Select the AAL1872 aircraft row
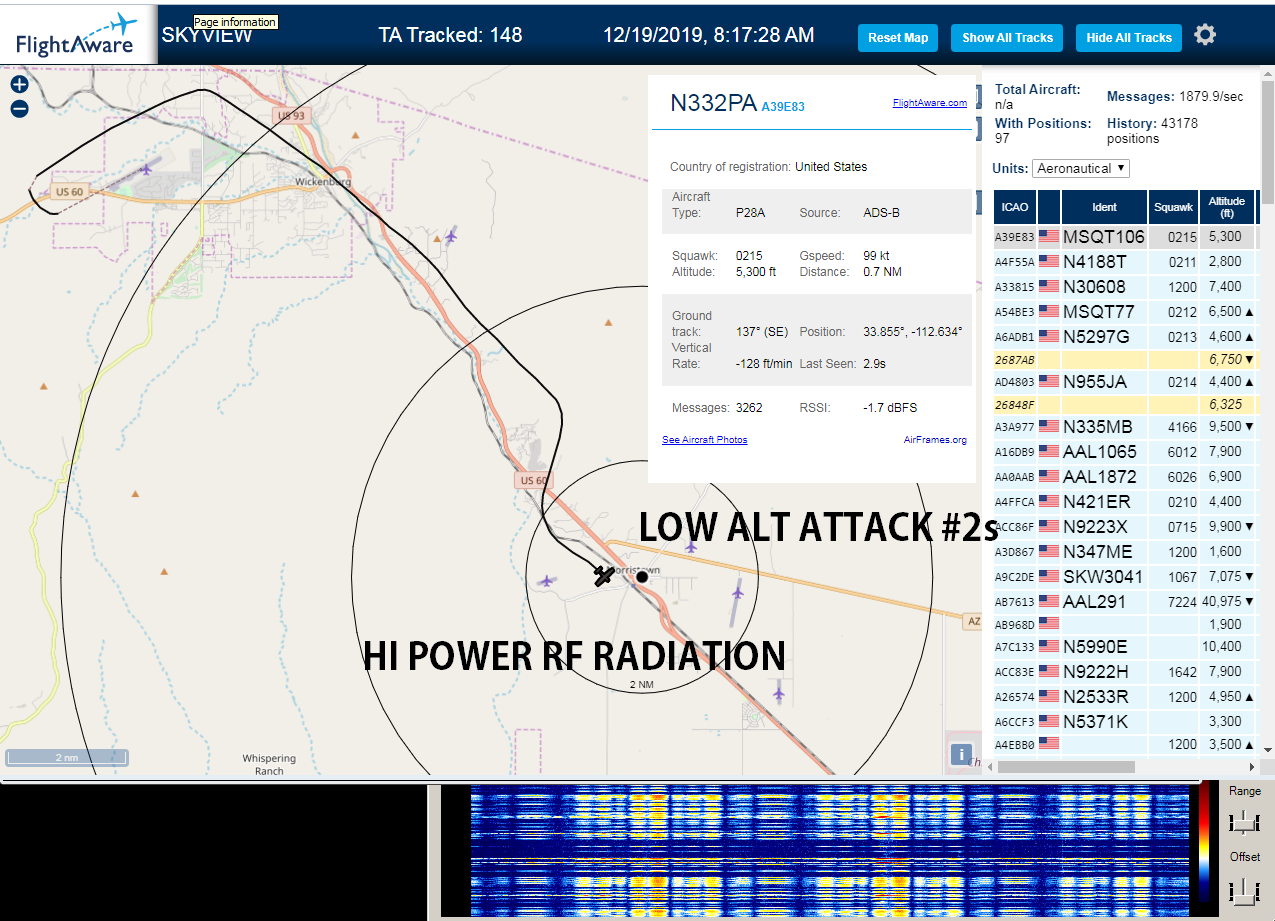This screenshot has height=921, width=1275. point(1125,476)
